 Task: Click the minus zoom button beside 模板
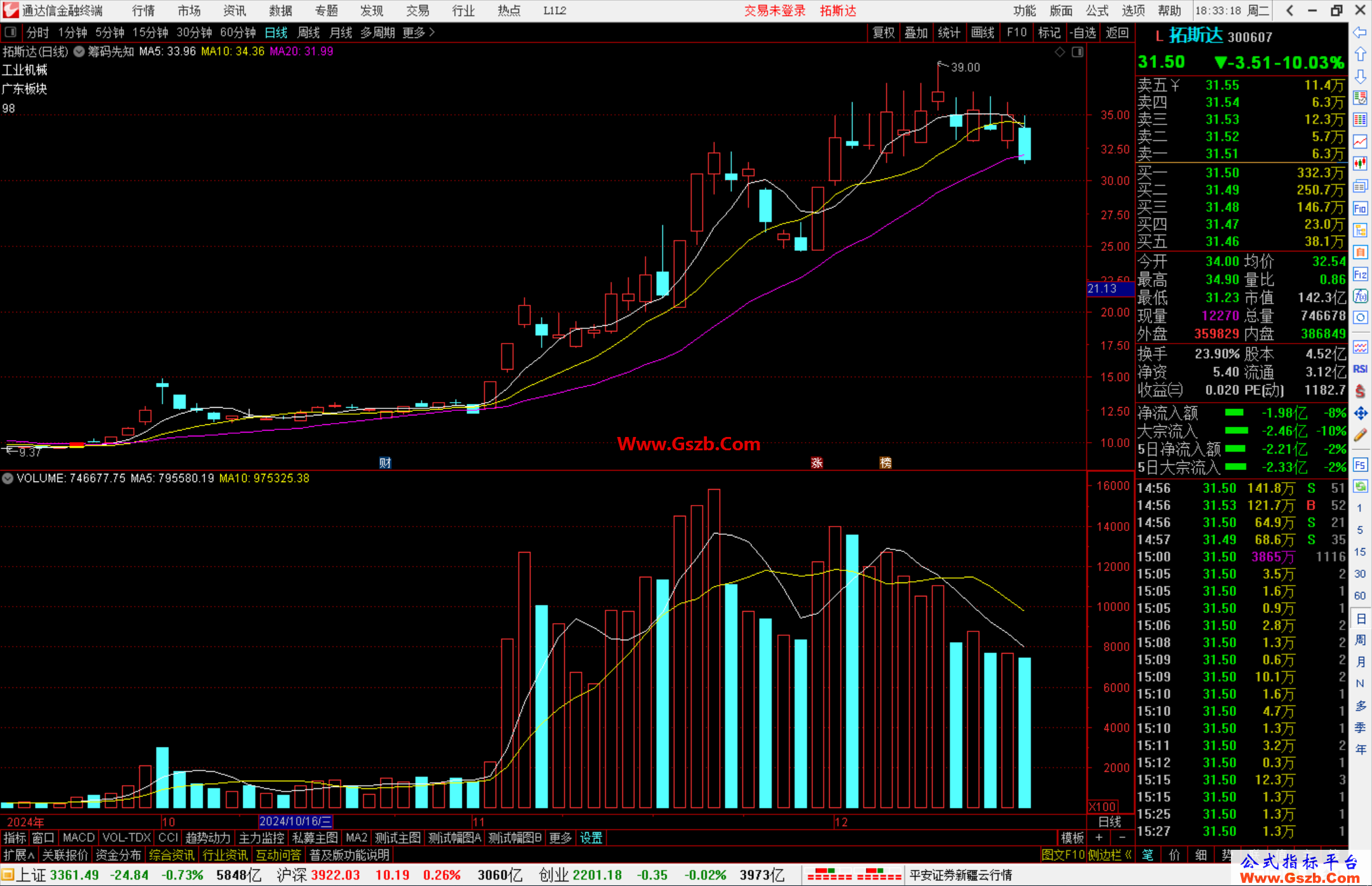[1122, 838]
